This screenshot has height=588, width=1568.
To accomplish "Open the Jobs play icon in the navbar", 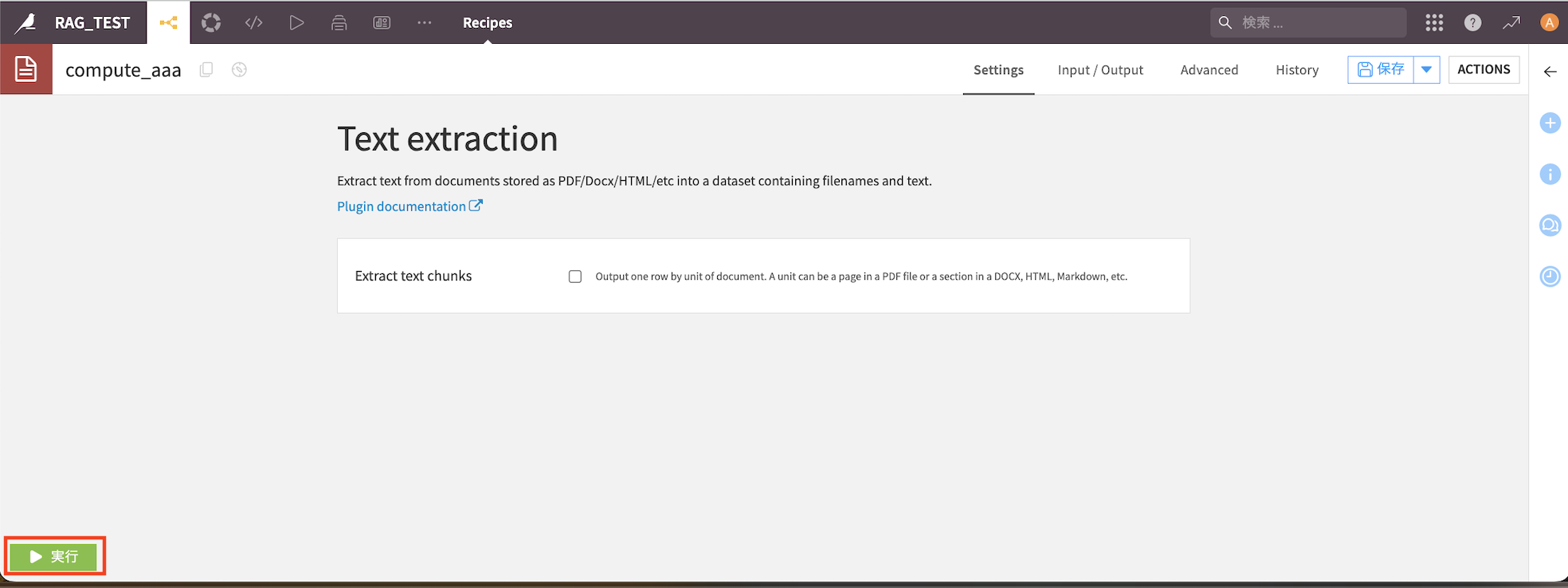I will pyautogui.click(x=296, y=22).
